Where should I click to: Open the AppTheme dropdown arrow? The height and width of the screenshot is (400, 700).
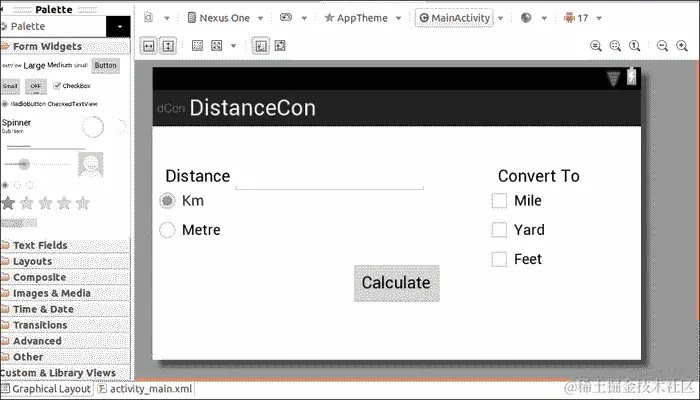pos(398,18)
